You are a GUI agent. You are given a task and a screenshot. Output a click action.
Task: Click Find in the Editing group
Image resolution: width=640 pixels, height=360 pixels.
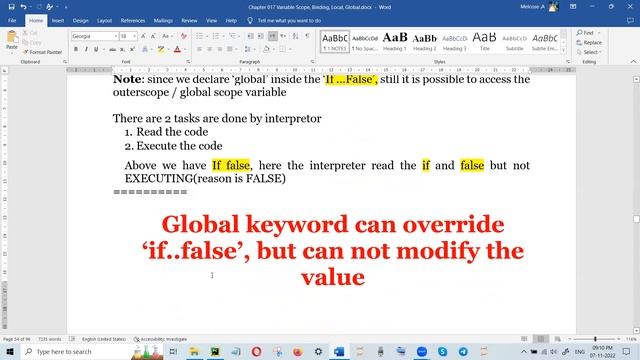585,33
